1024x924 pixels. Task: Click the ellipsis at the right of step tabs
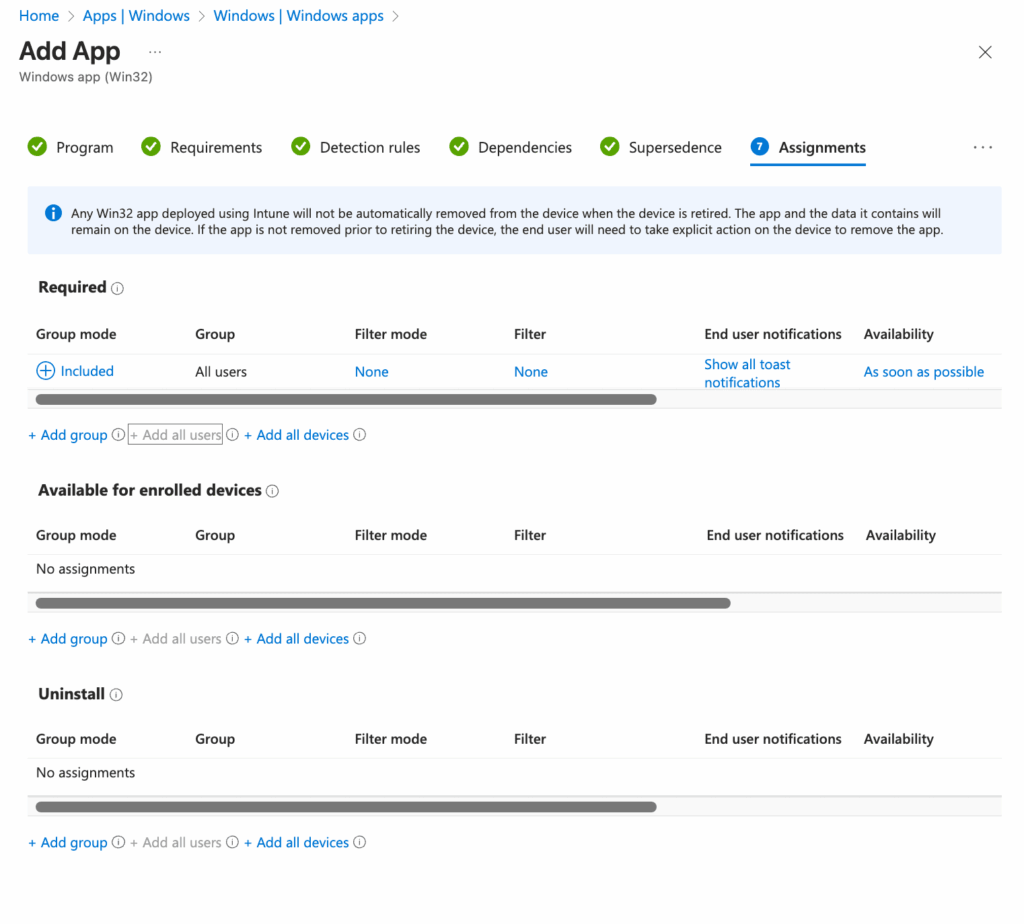pyautogui.click(x=982, y=147)
